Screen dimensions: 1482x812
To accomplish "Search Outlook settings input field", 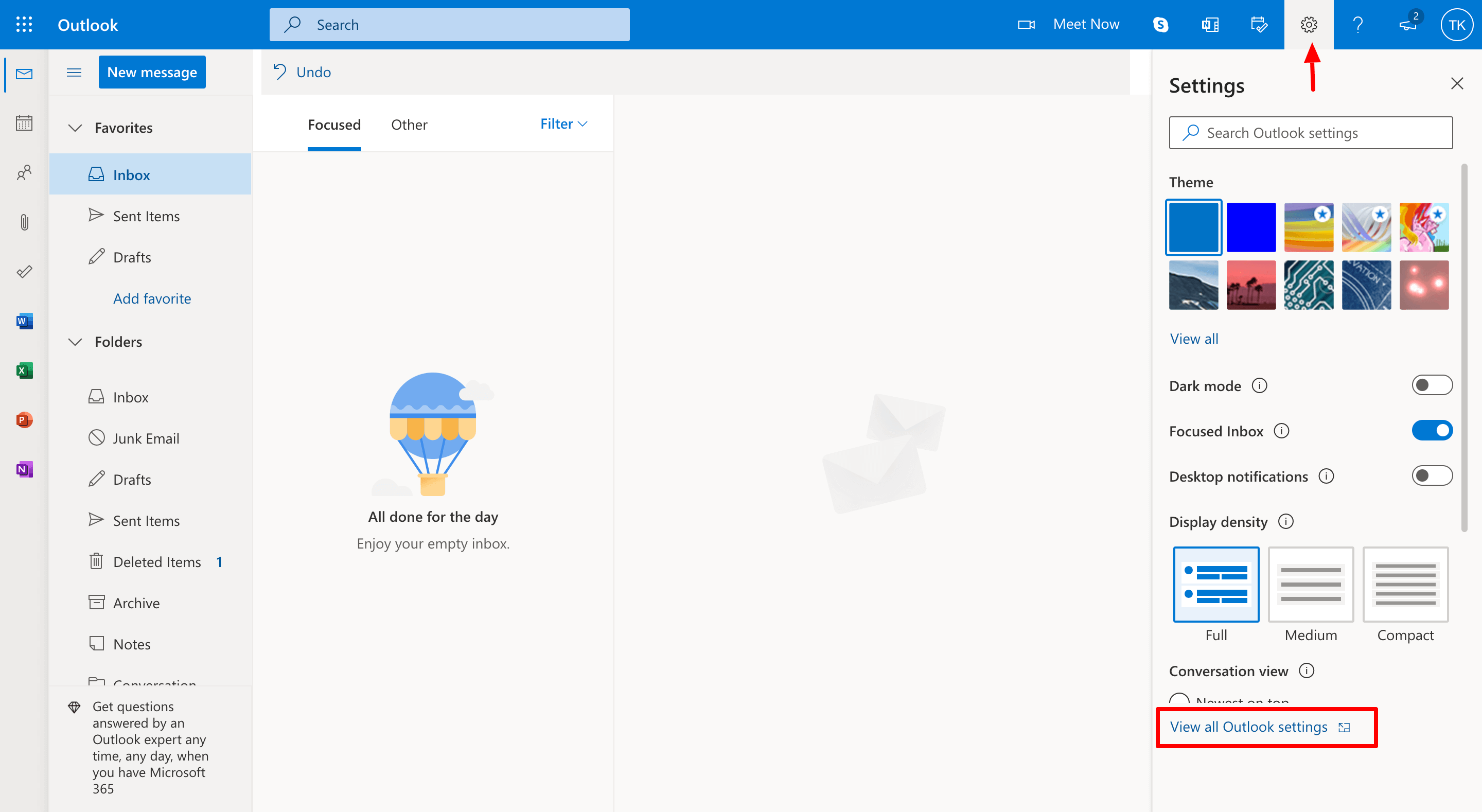I will point(1311,131).
